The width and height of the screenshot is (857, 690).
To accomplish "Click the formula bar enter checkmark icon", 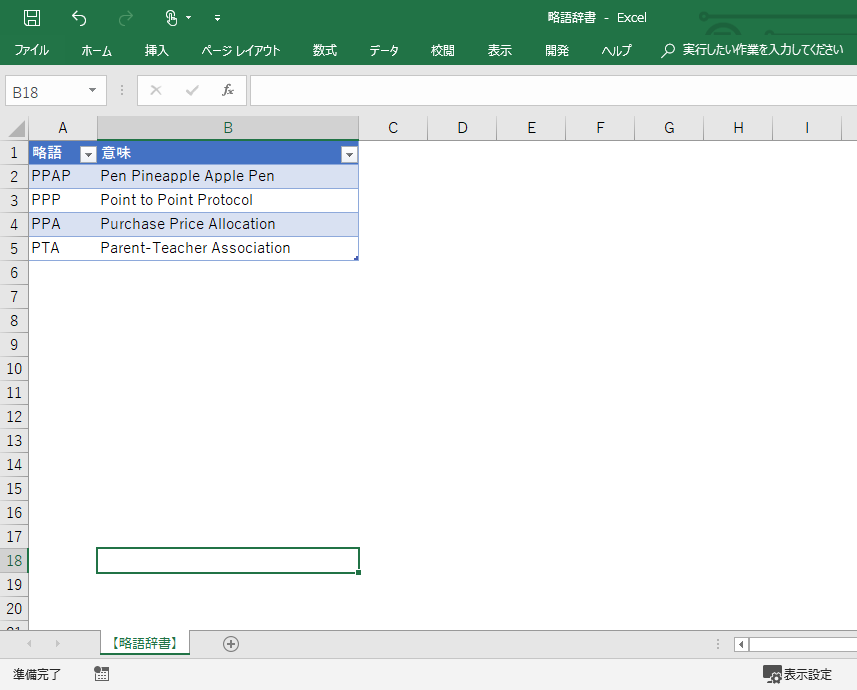I will 192,90.
